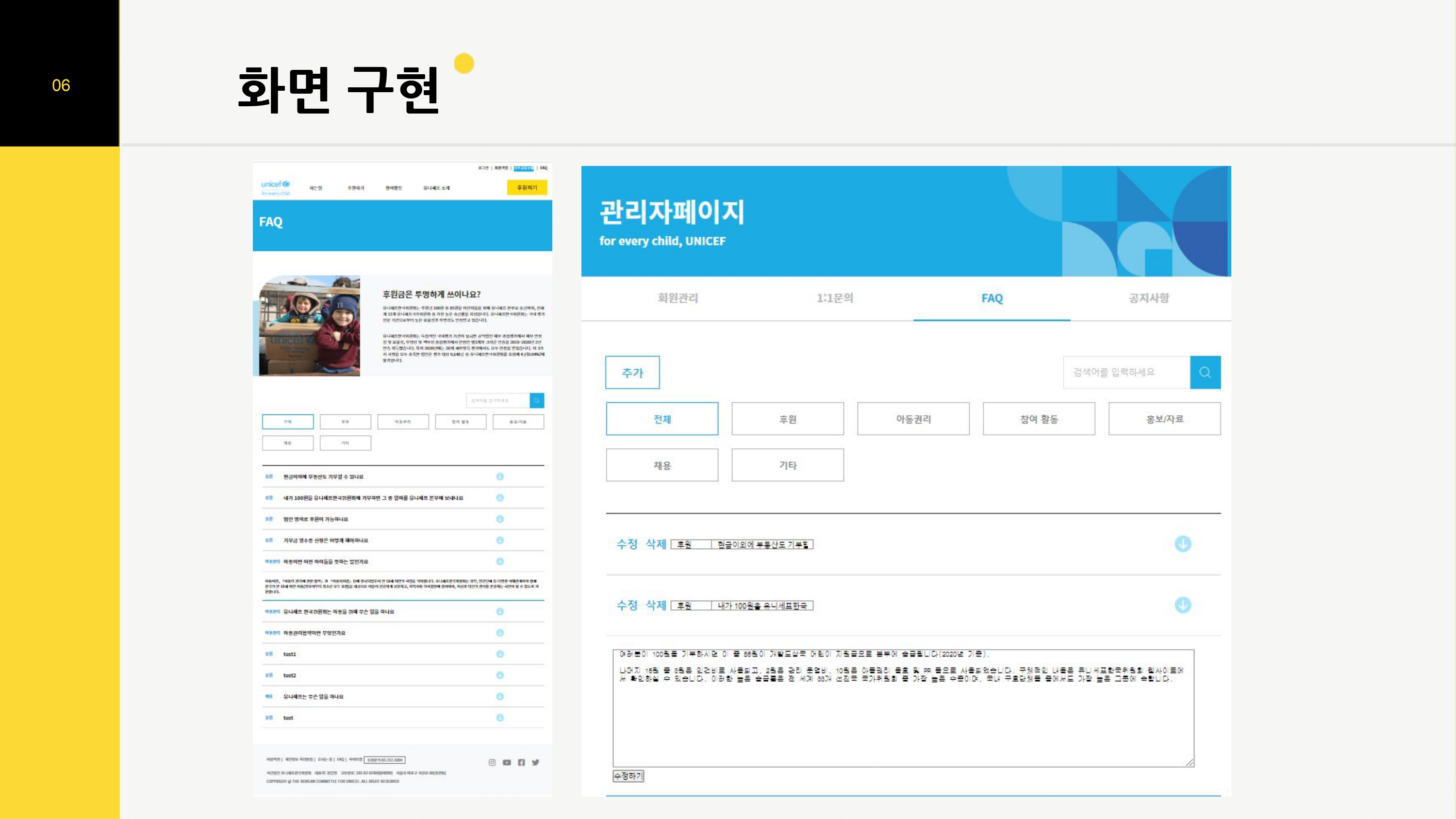Click the search magnifier icon on the FAQ page
This screenshot has height=819, width=1456.
tap(536, 400)
